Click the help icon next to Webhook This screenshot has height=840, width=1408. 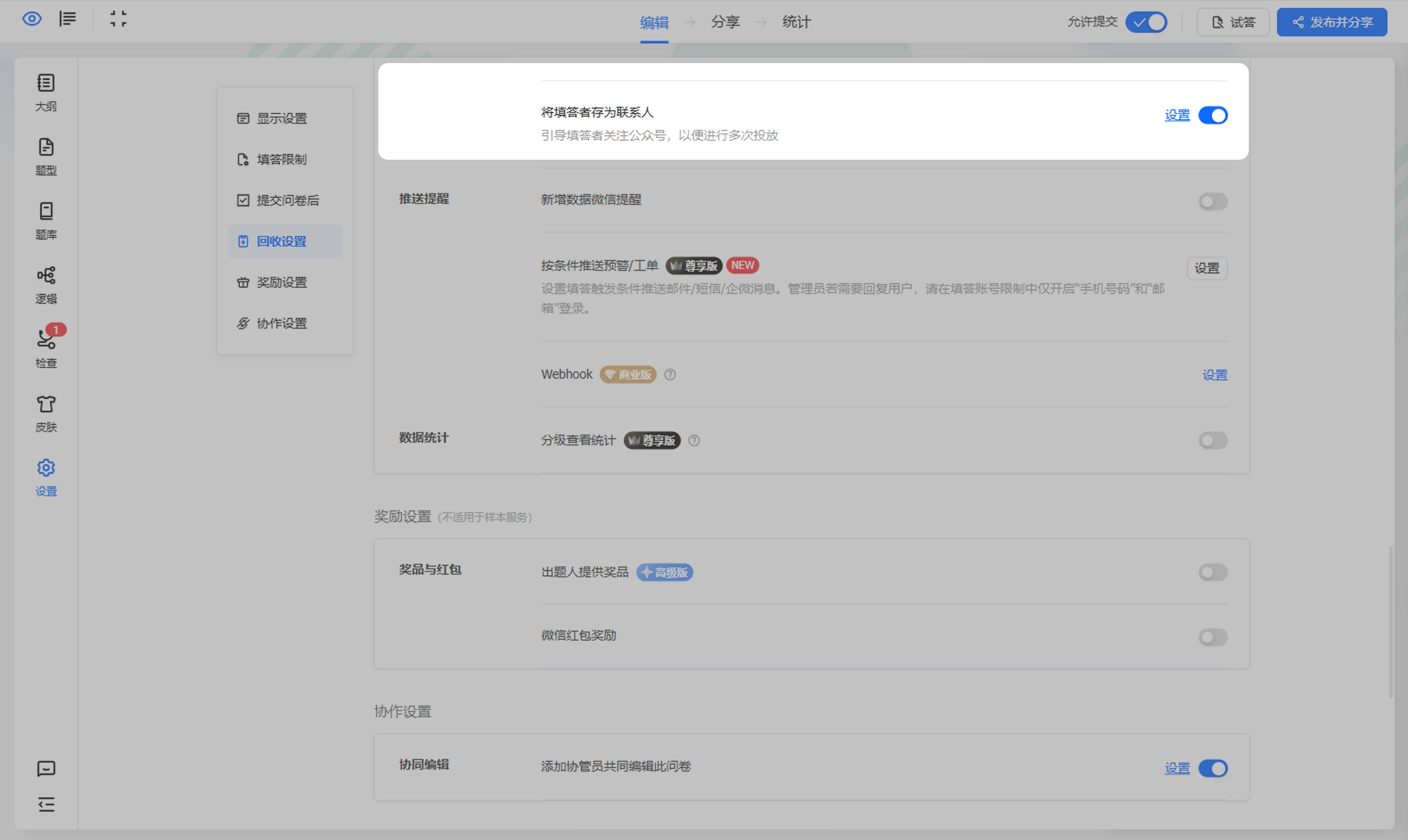[x=670, y=375]
